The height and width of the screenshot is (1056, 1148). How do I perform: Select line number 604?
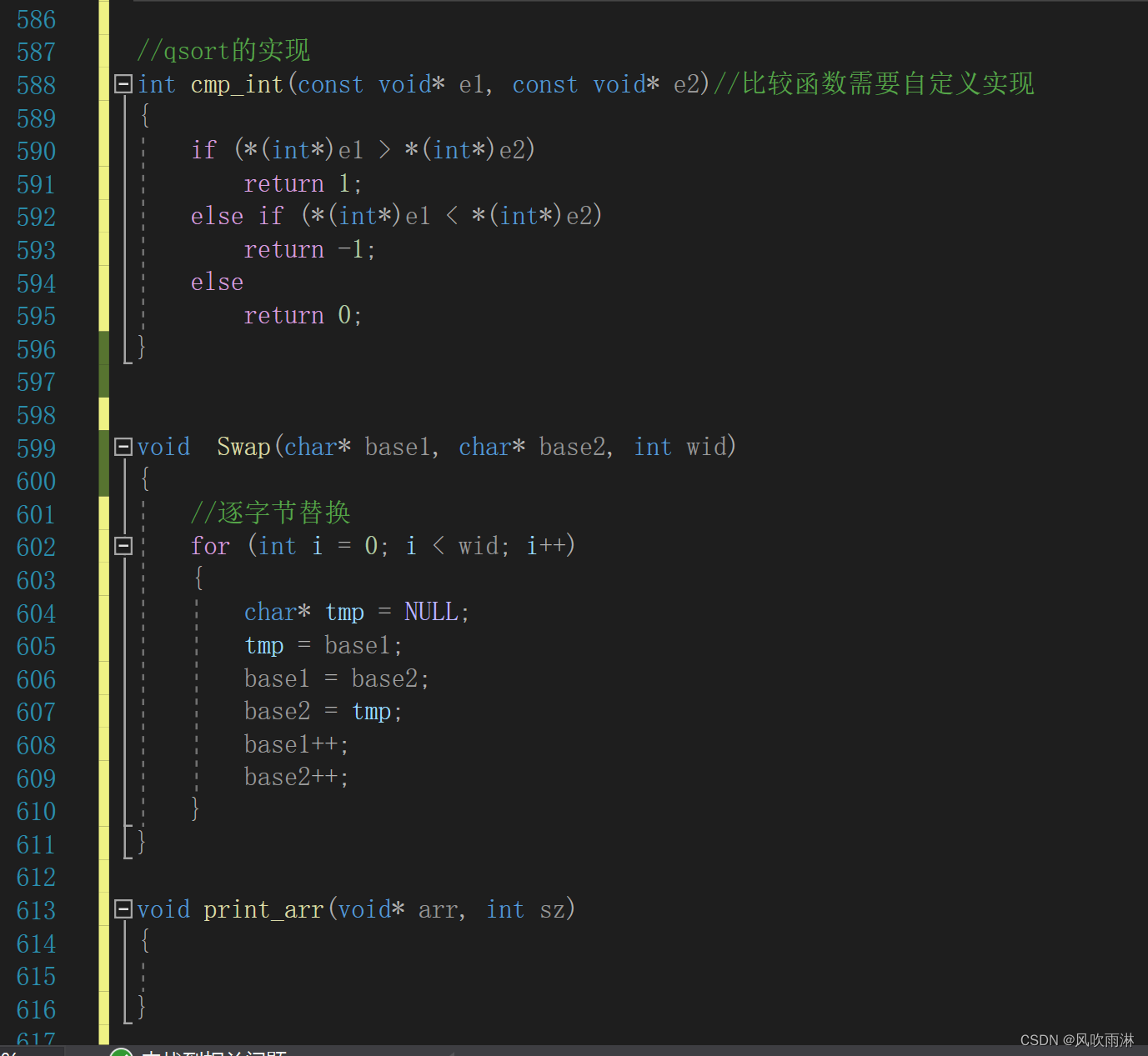point(36,613)
